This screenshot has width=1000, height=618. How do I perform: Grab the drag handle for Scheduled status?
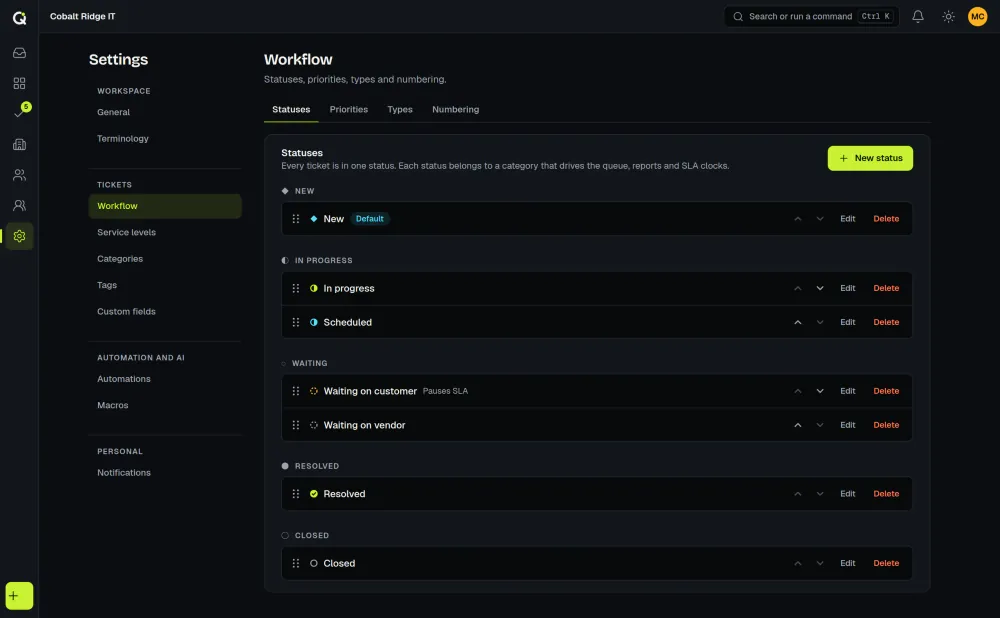(x=296, y=322)
